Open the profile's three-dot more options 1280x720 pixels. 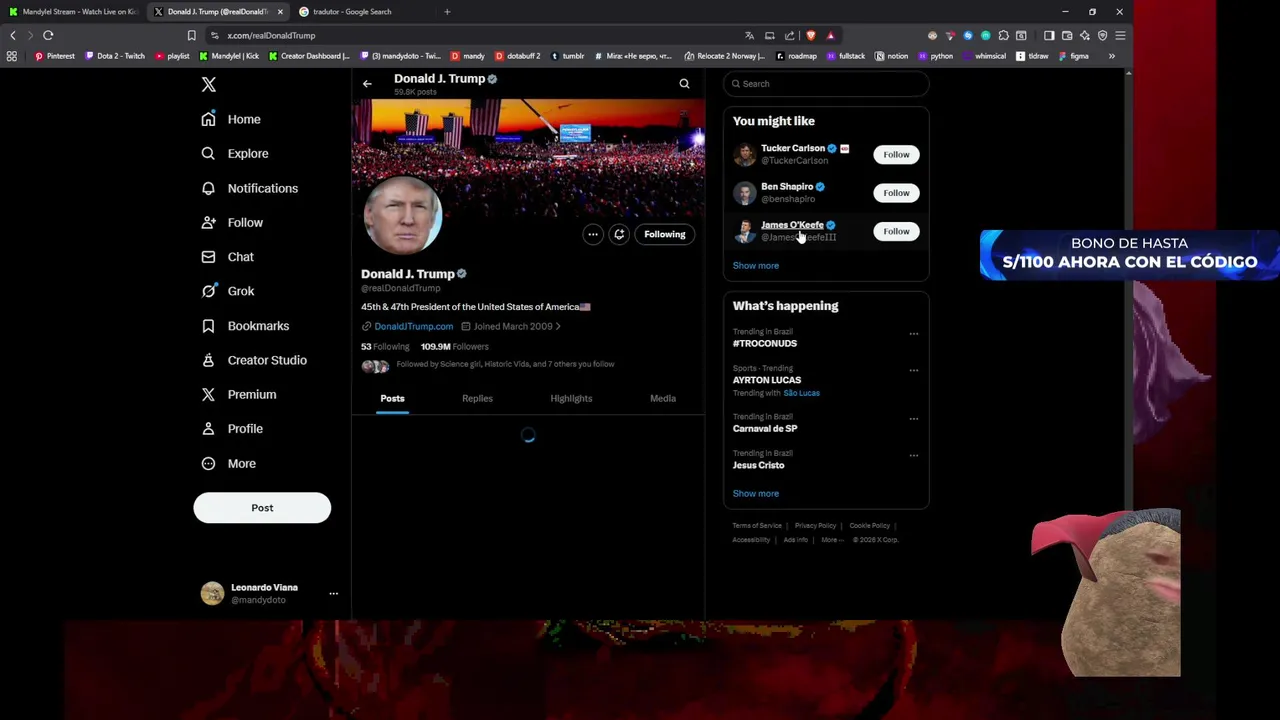pos(593,235)
